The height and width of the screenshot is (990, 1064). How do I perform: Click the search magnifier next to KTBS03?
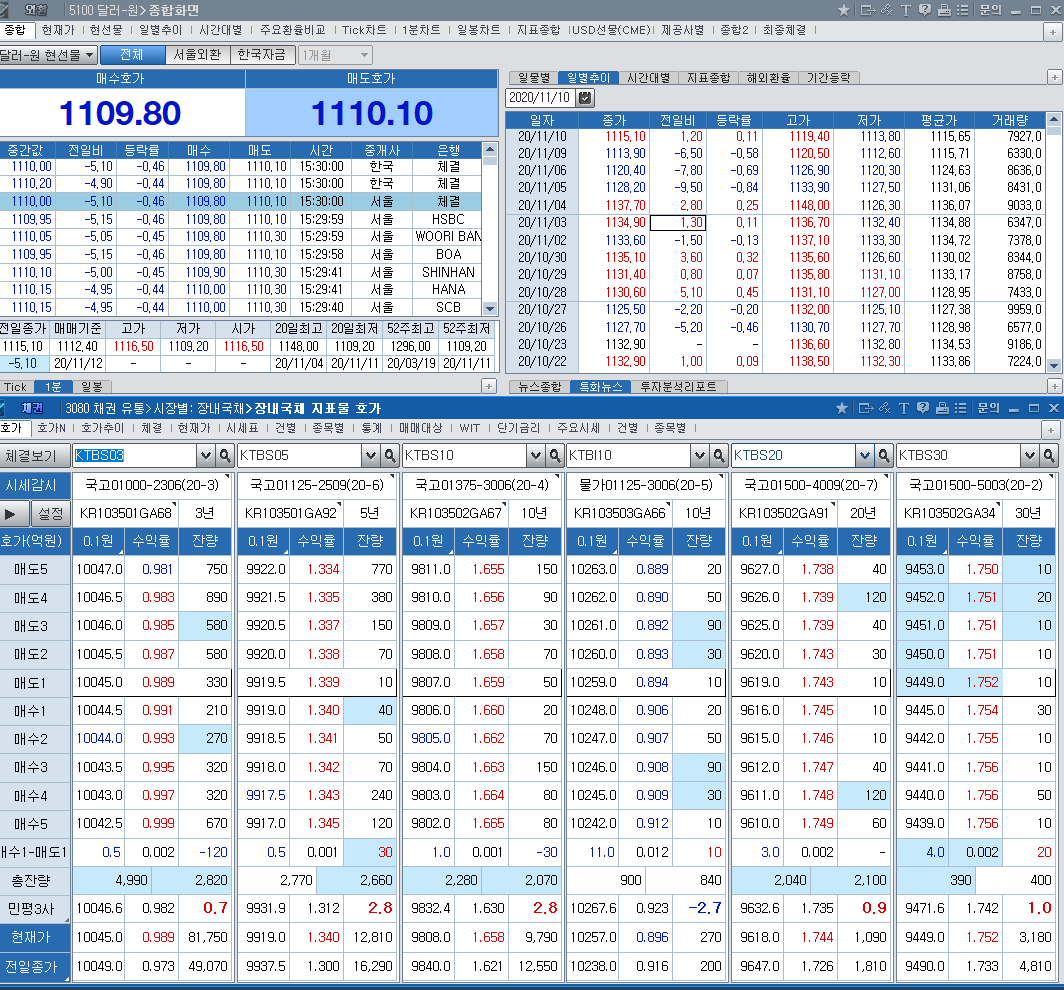[225, 456]
